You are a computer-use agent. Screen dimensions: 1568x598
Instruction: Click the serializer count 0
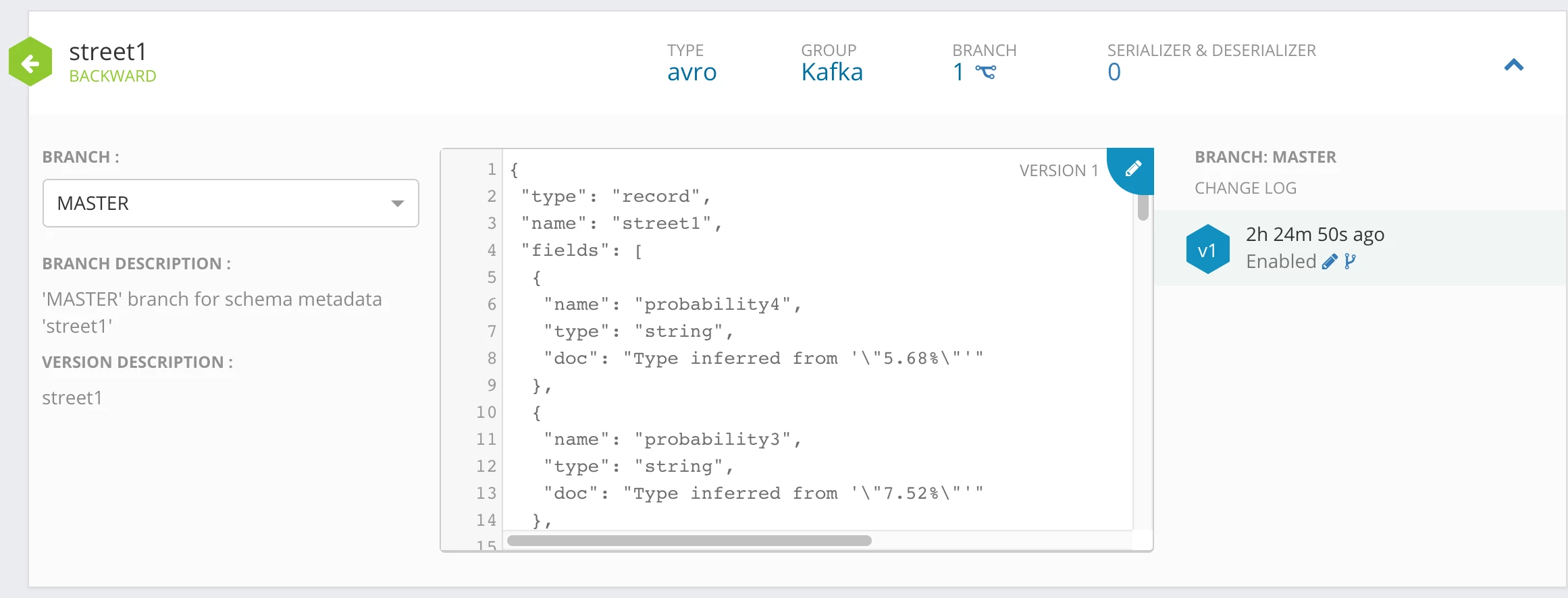1114,72
